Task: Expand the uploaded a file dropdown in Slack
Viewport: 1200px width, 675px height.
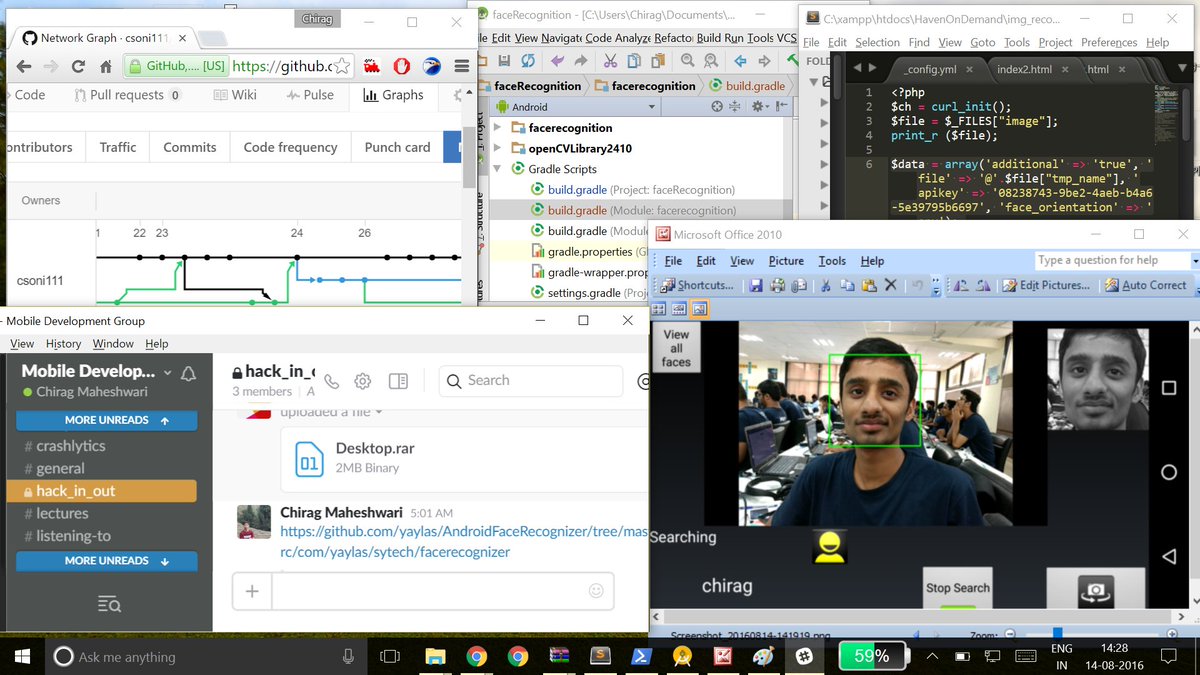Action: click(379, 412)
